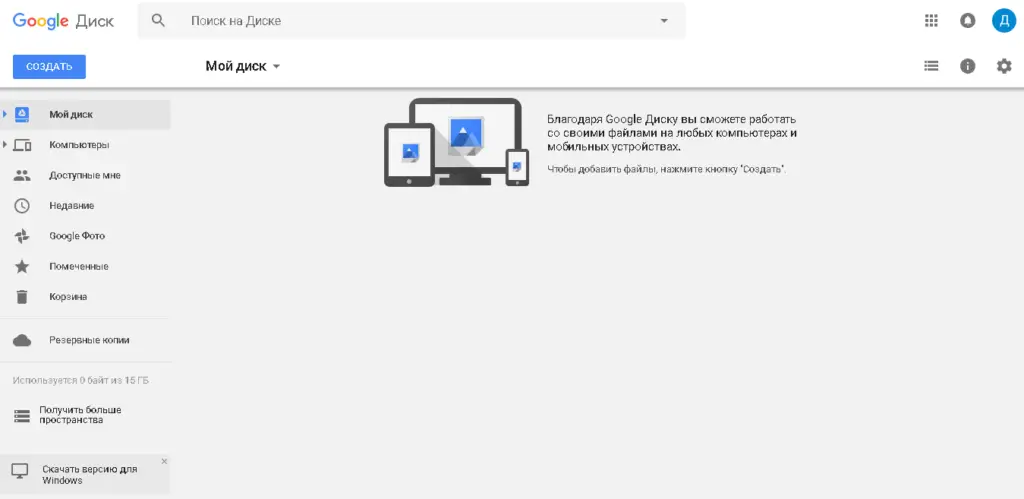The height and width of the screenshot is (499, 1024).
Task: Open Google Фото section
Action: [x=77, y=236]
